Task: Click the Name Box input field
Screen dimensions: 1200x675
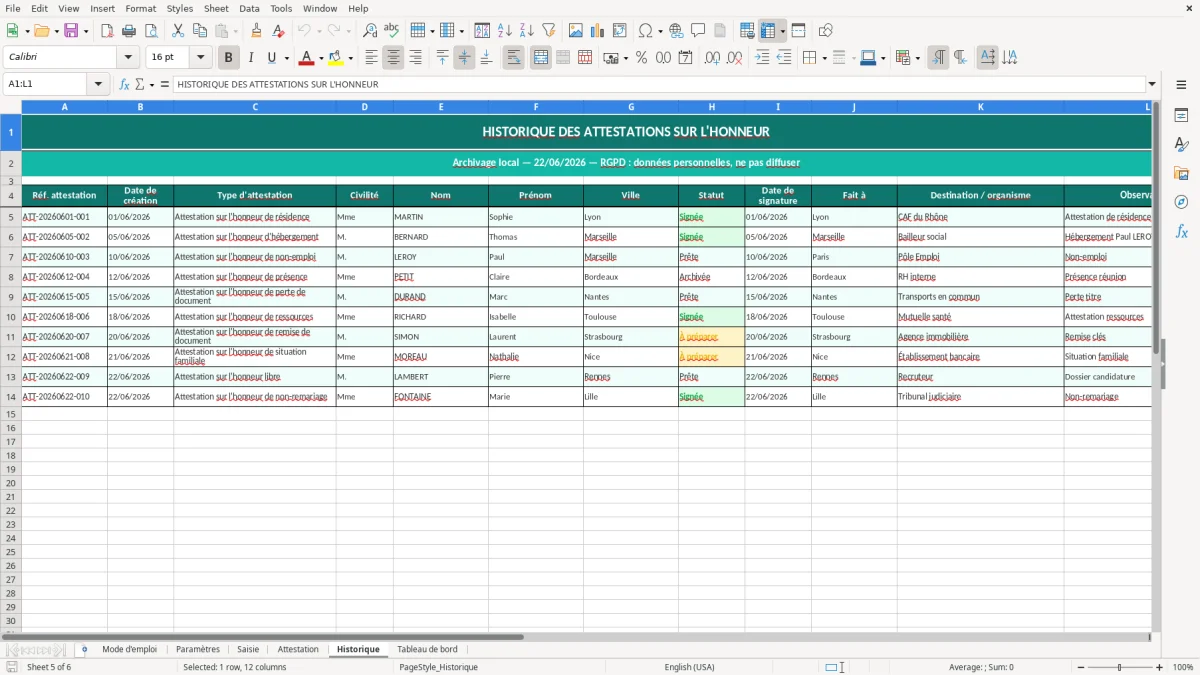Action: [46, 84]
